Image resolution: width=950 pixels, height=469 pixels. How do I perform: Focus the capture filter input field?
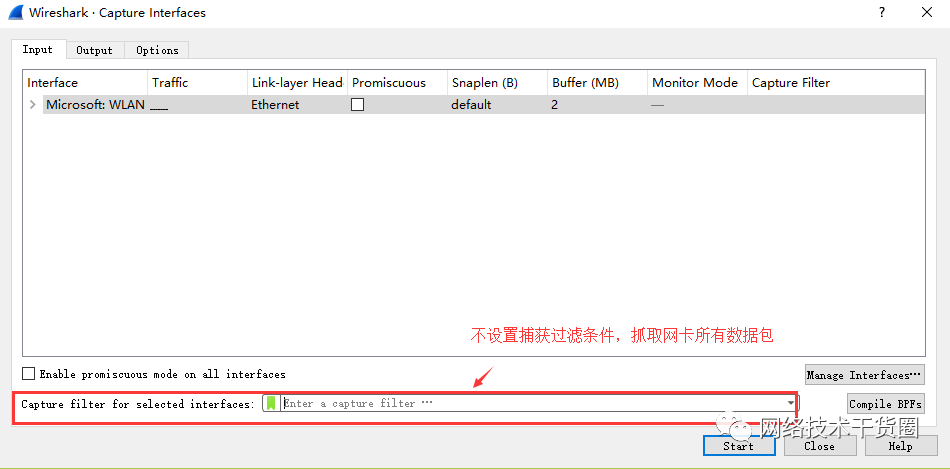(533, 403)
